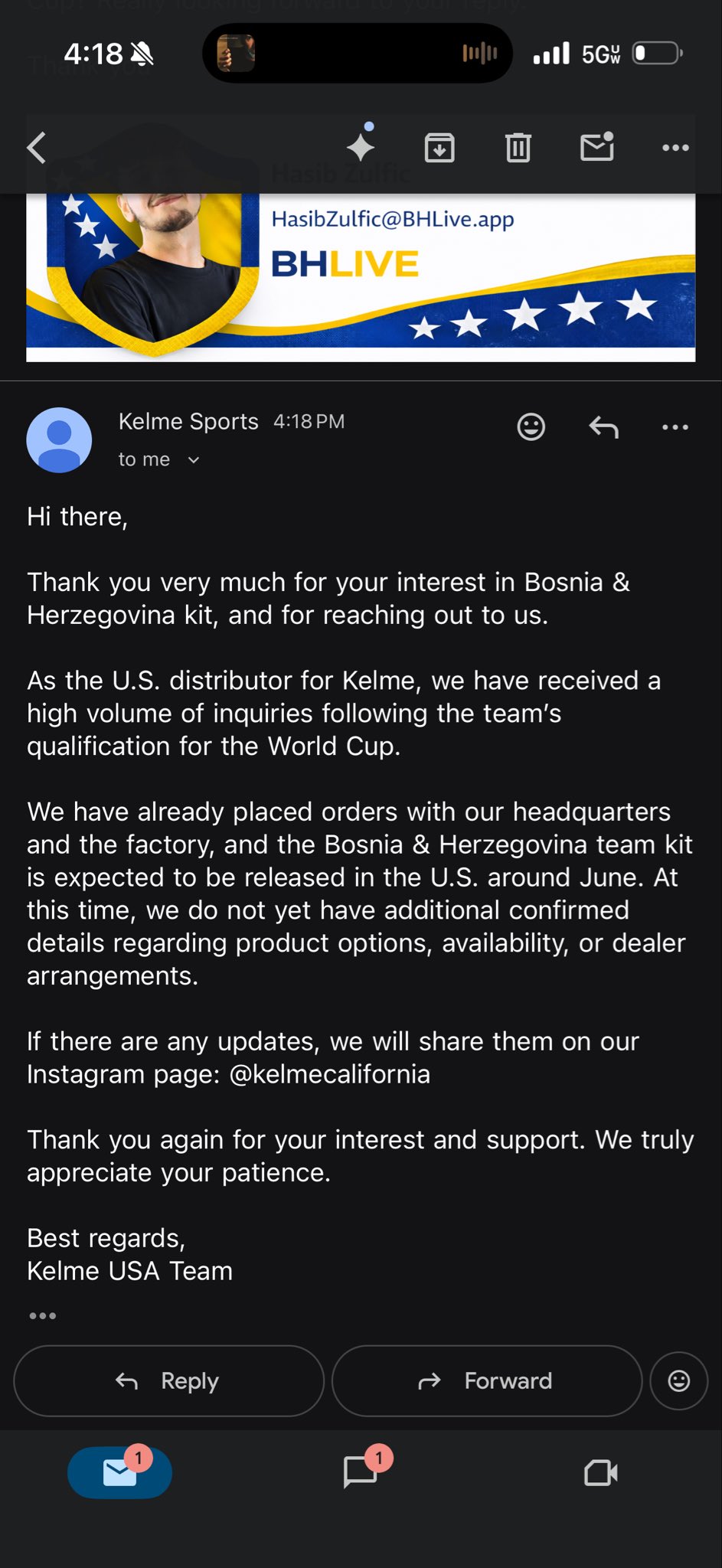Viewport: 722px width, 1568px height.
Task: Tap the Kelme Sports sender avatar
Action: [59, 440]
